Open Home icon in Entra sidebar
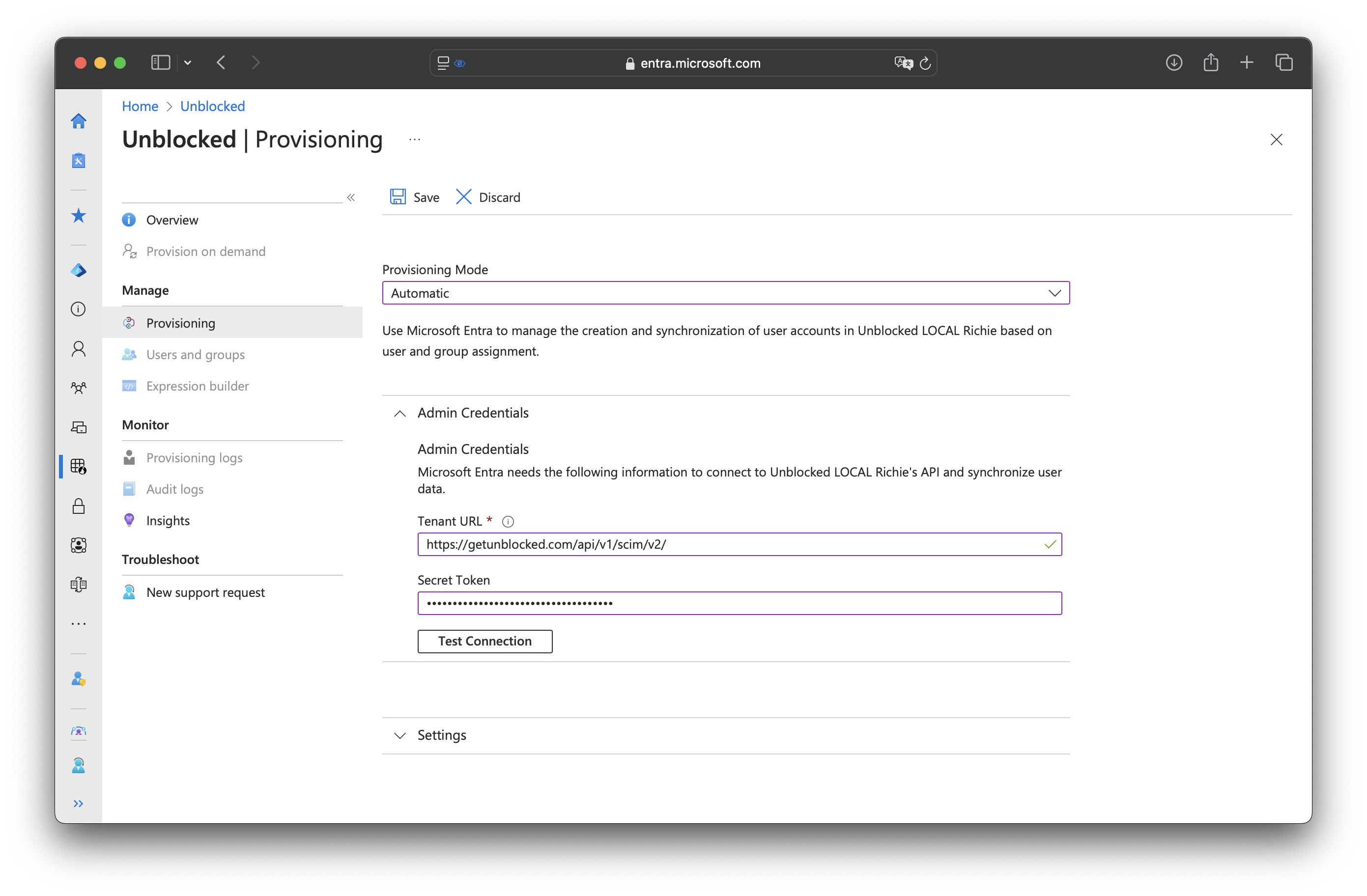1367x896 pixels. pyautogui.click(x=79, y=121)
